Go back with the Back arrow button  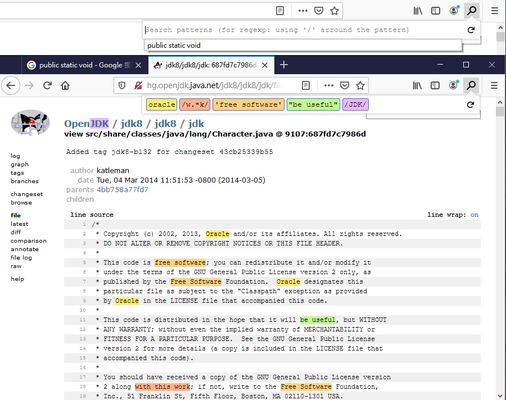pyautogui.click(x=11, y=86)
